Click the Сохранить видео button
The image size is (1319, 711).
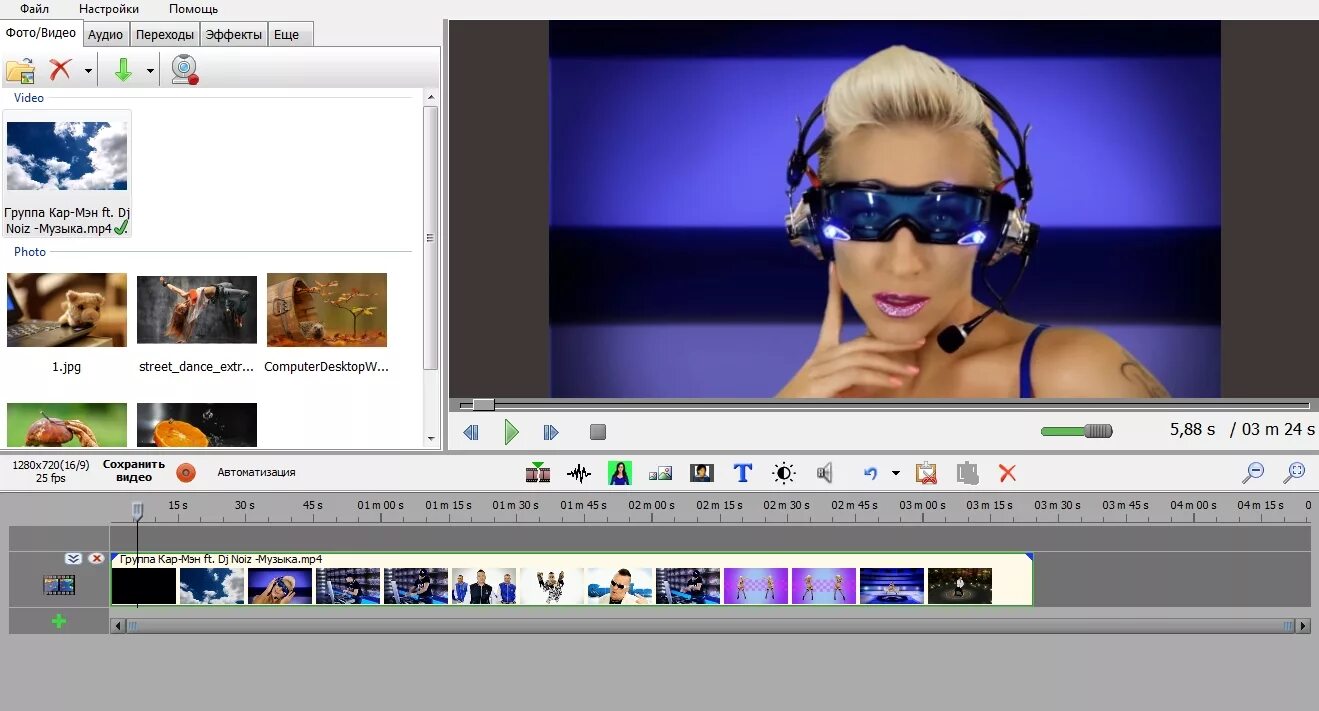click(x=134, y=471)
